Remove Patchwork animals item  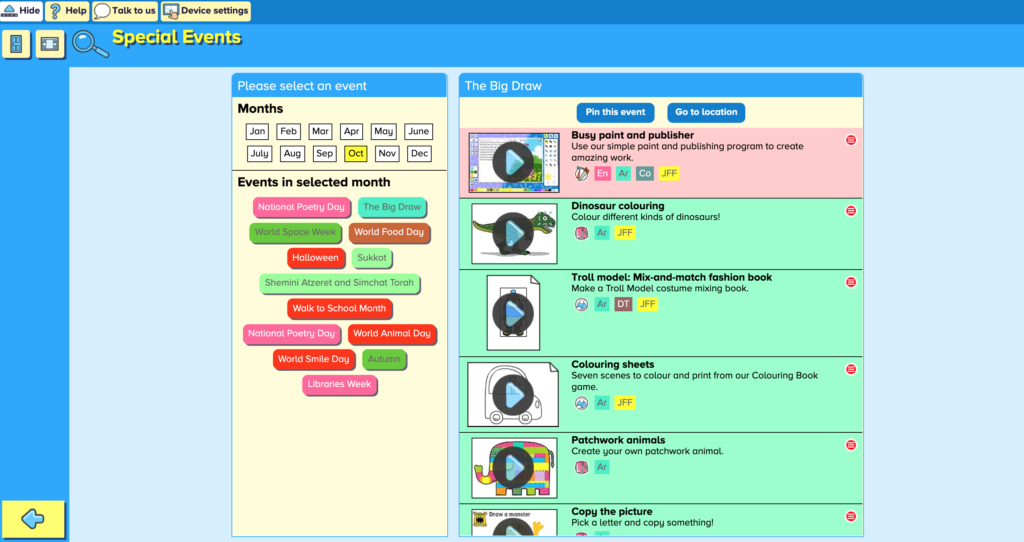(851, 445)
